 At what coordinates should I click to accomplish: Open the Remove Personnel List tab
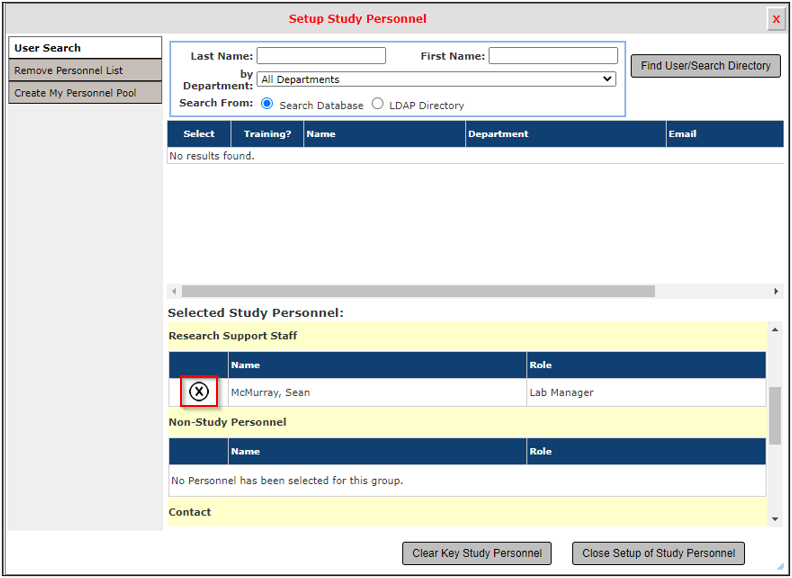tap(85, 70)
